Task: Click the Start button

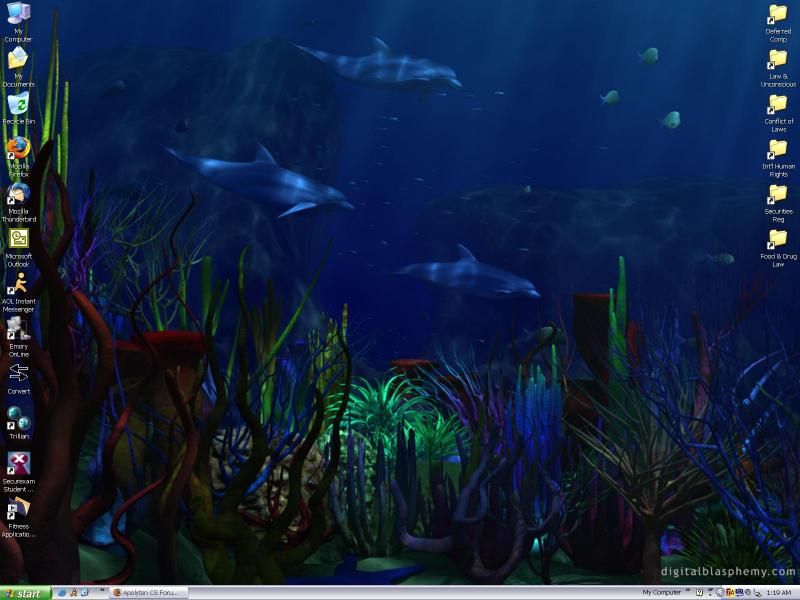Action: (x=26, y=593)
